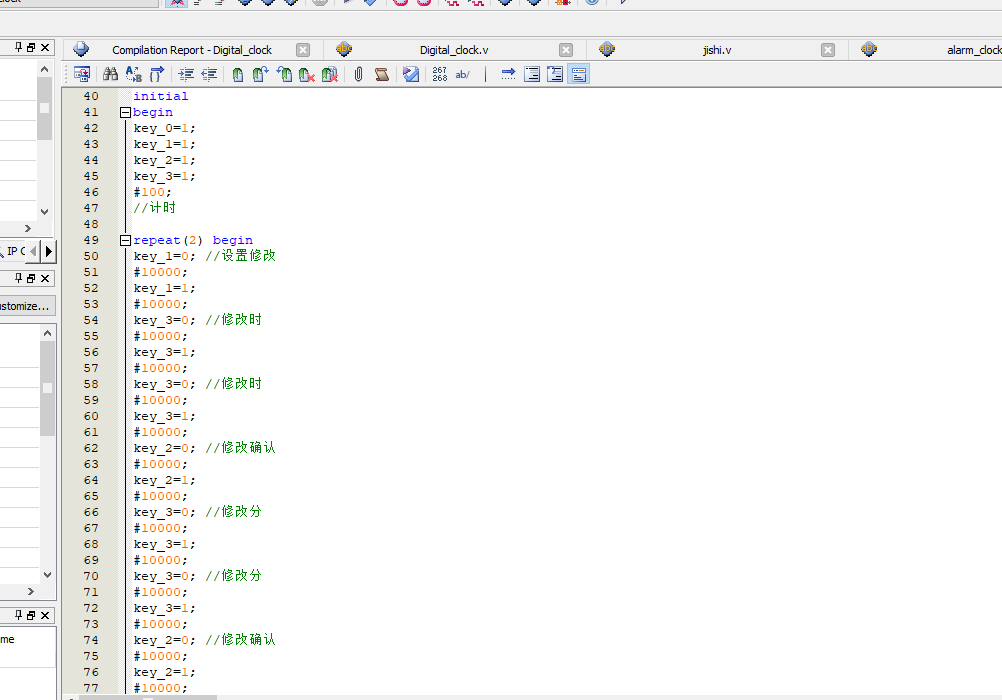This screenshot has height=700, width=1002.
Task: Float the panel above the Customize button
Action: (x=31, y=278)
